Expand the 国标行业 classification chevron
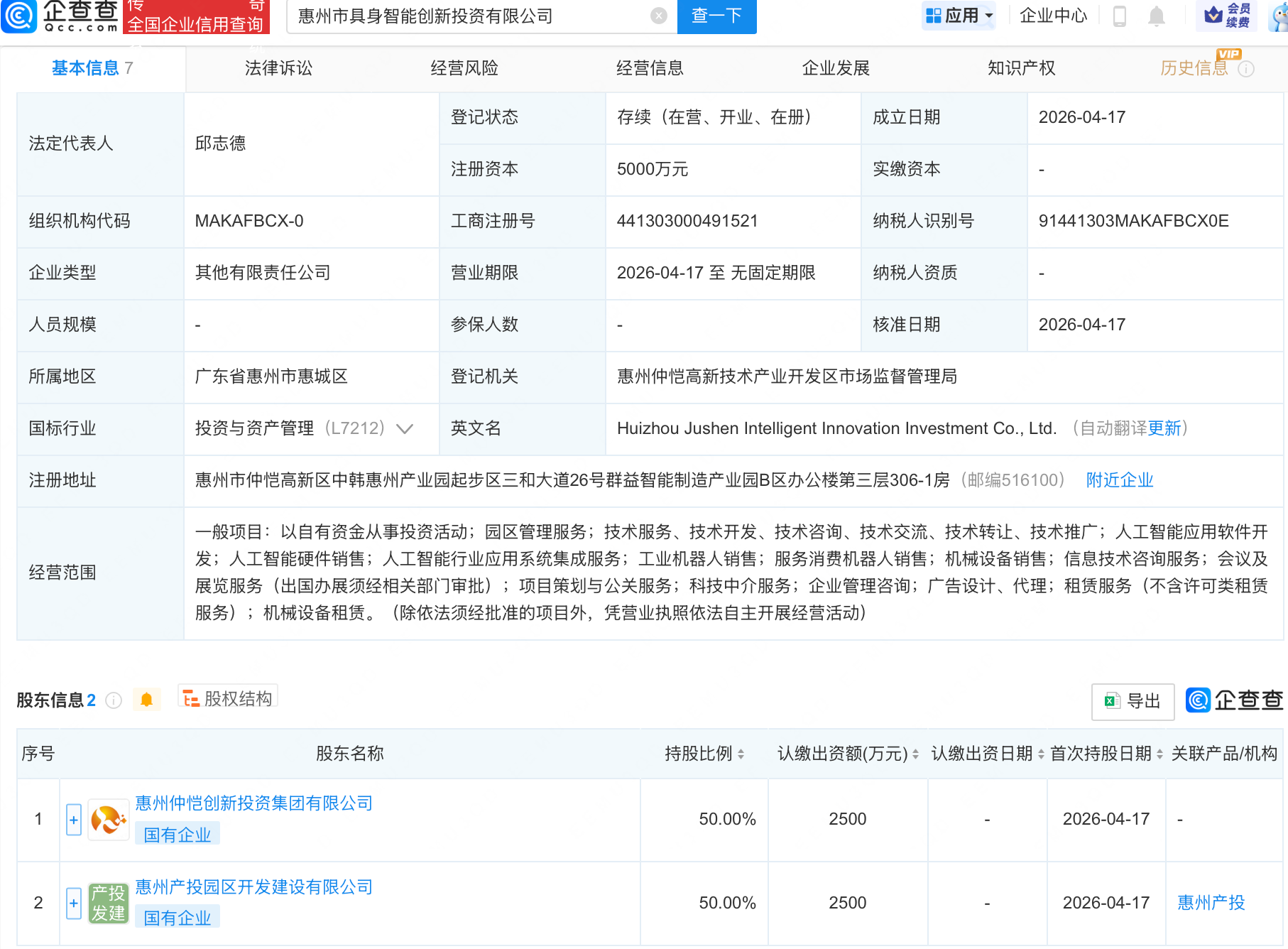The width and height of the screenshot is (1288, 949). pyautogui.click(x=405, y=428)
